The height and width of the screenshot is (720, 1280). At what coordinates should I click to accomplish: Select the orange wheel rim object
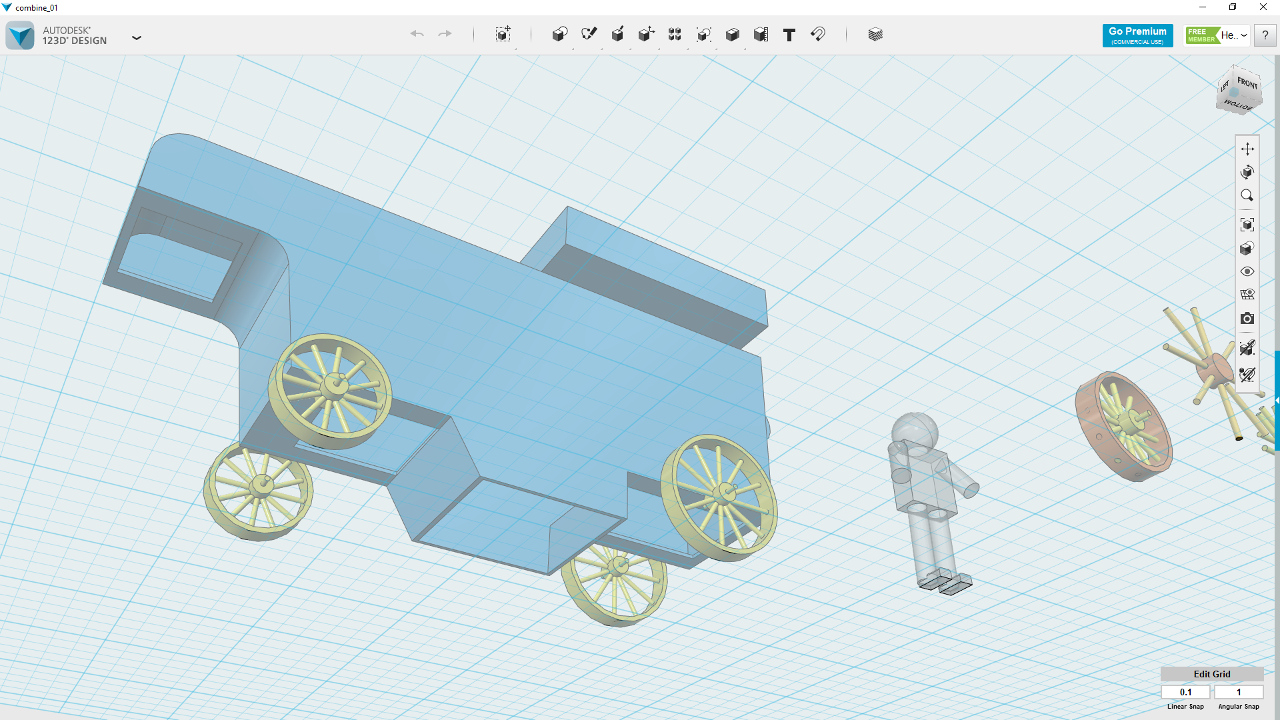coord(1123,426)
